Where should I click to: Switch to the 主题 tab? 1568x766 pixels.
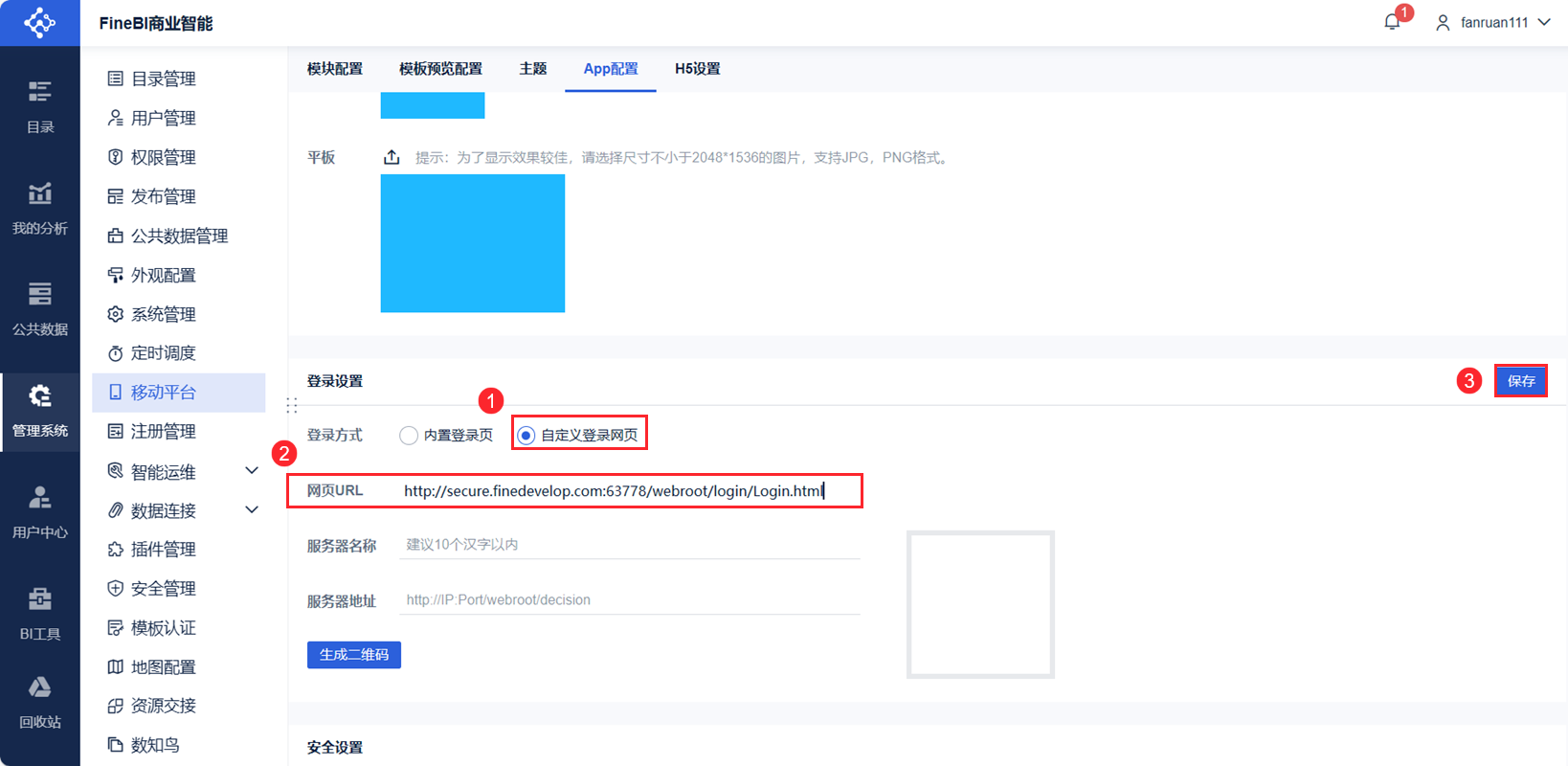pos(533,69)
